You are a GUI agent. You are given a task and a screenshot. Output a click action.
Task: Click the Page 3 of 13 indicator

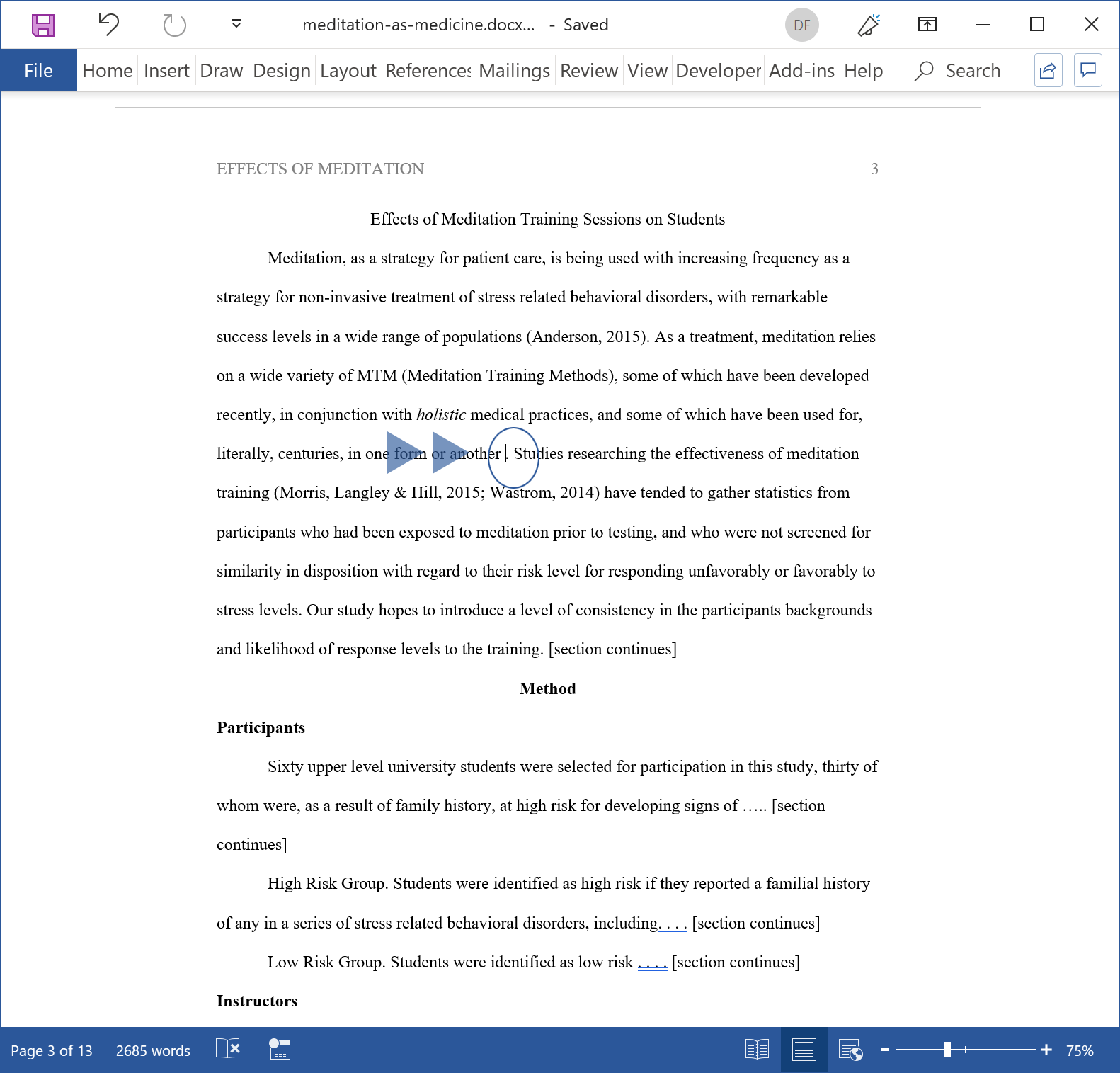(x=52, y=1050)
